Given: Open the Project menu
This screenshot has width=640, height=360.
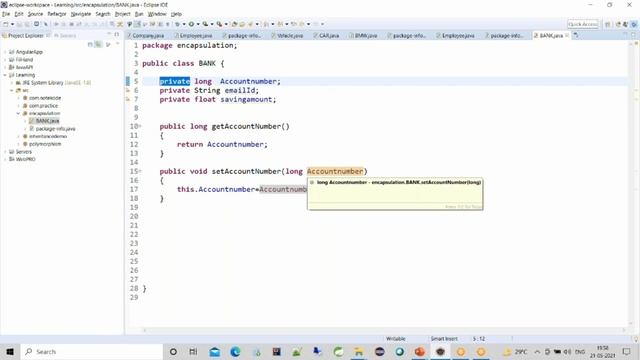Looking at the screenshot, I should point(122,14).
